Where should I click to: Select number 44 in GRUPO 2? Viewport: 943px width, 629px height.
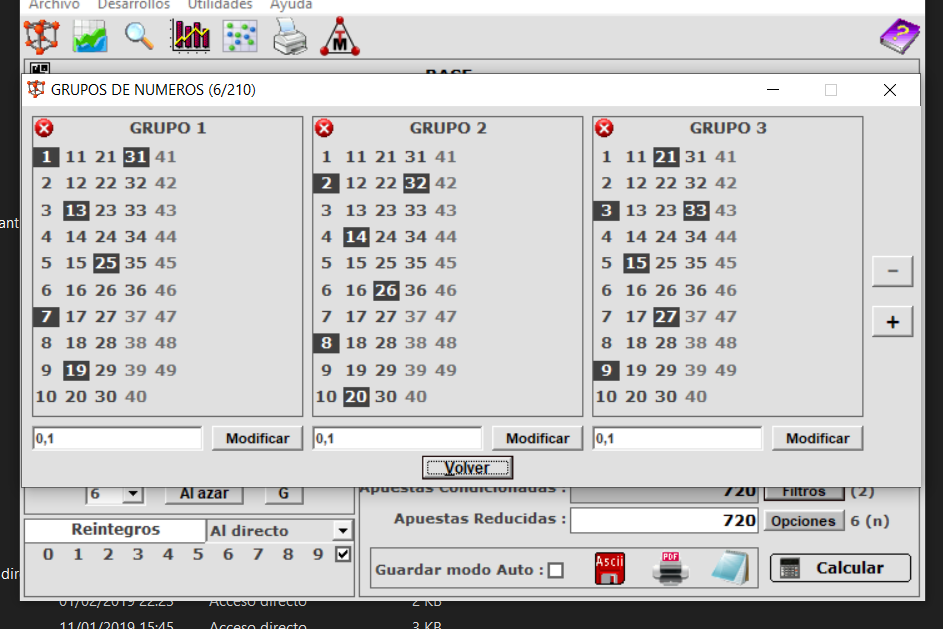pyautogui.click(x=446, y=236)
